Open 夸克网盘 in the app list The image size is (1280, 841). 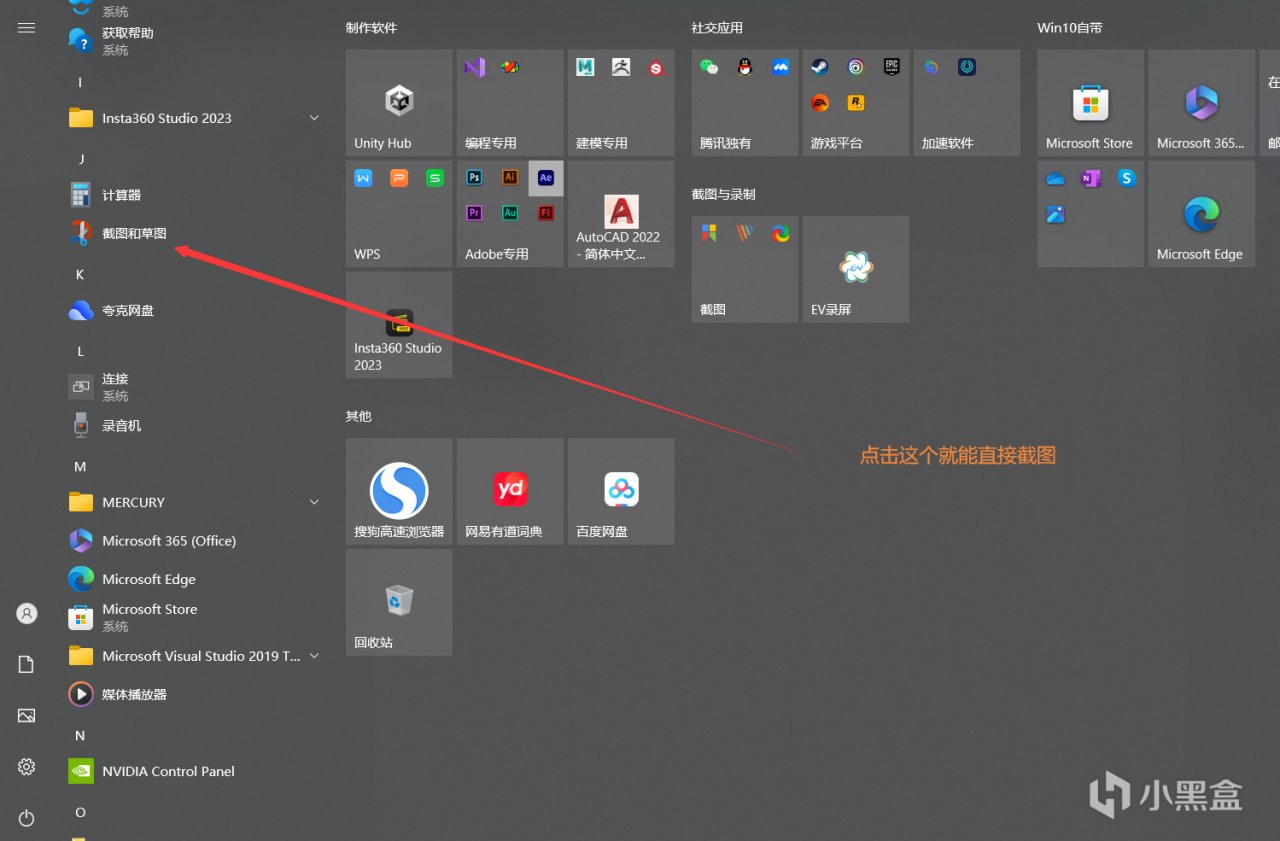coord(195,311)
